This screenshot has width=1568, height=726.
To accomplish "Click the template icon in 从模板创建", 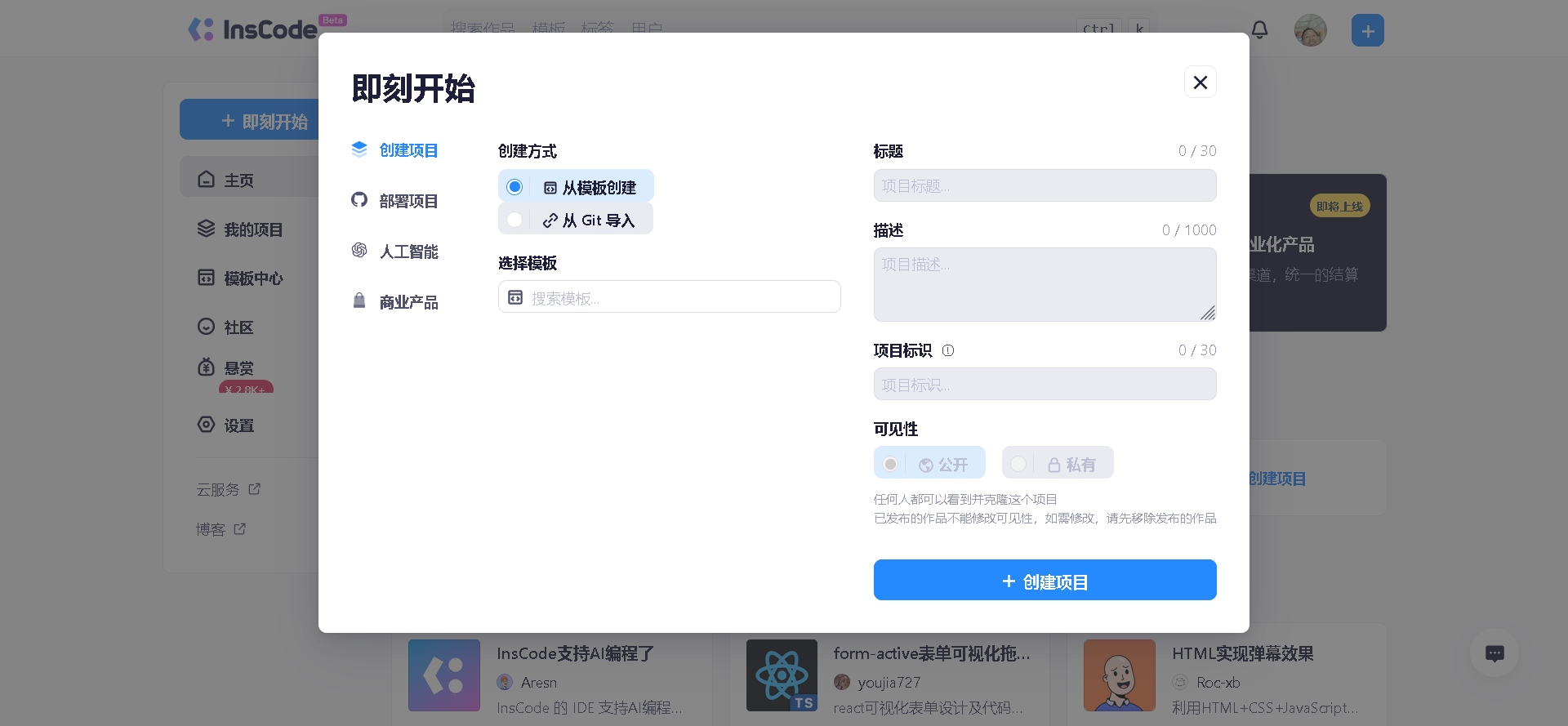I will (x=550, y=188).
